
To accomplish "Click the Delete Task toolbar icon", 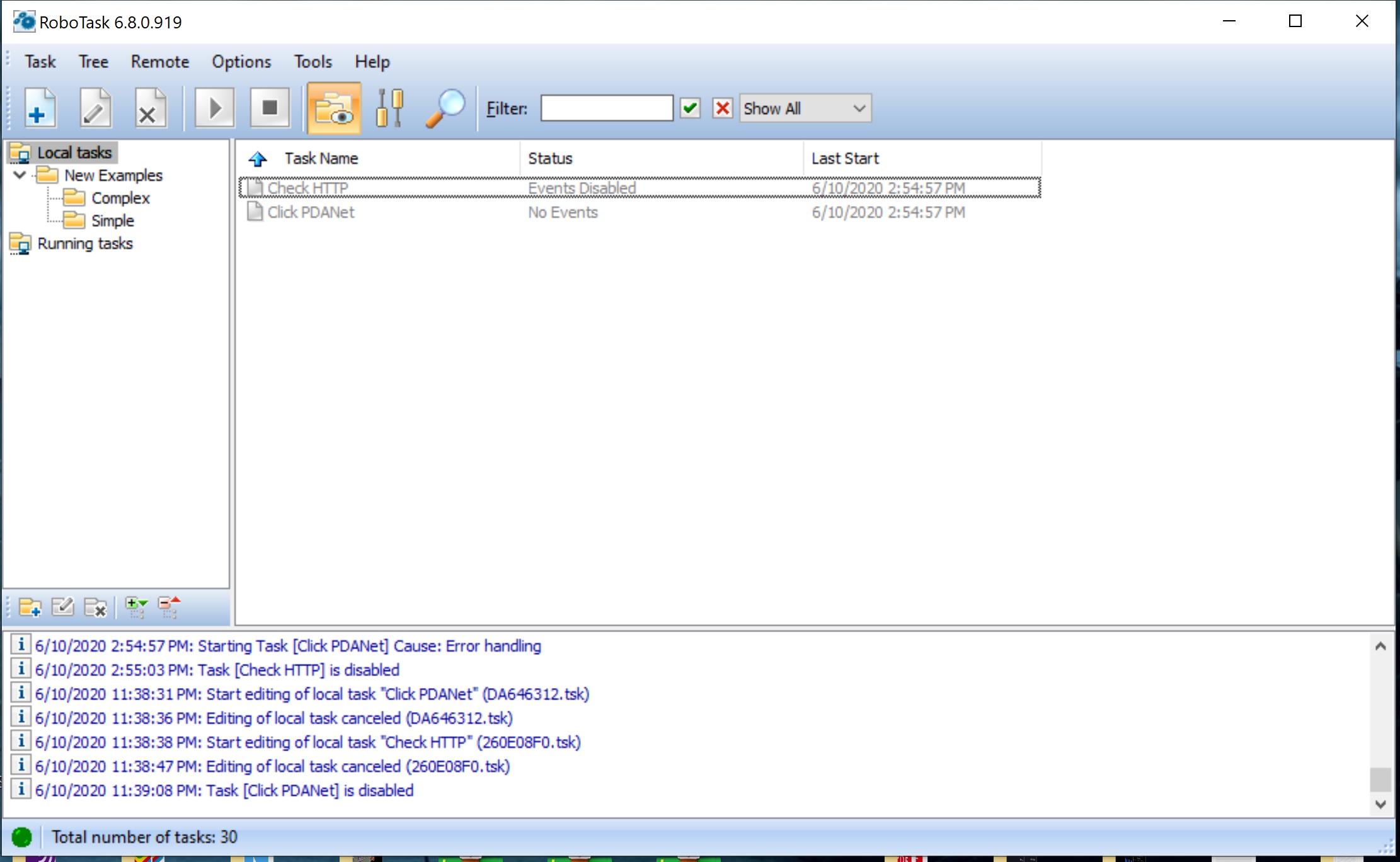I will tap(150, 108).
